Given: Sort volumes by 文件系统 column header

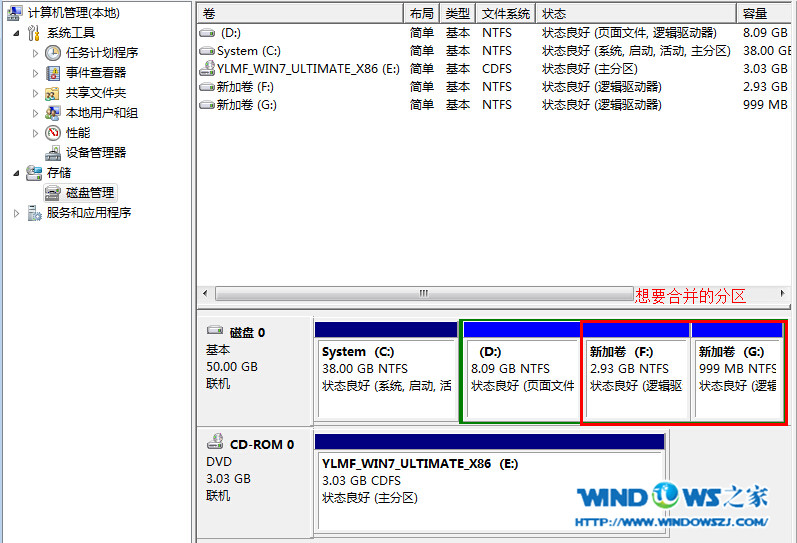Looking at the screenshot, I should (505, 14).
